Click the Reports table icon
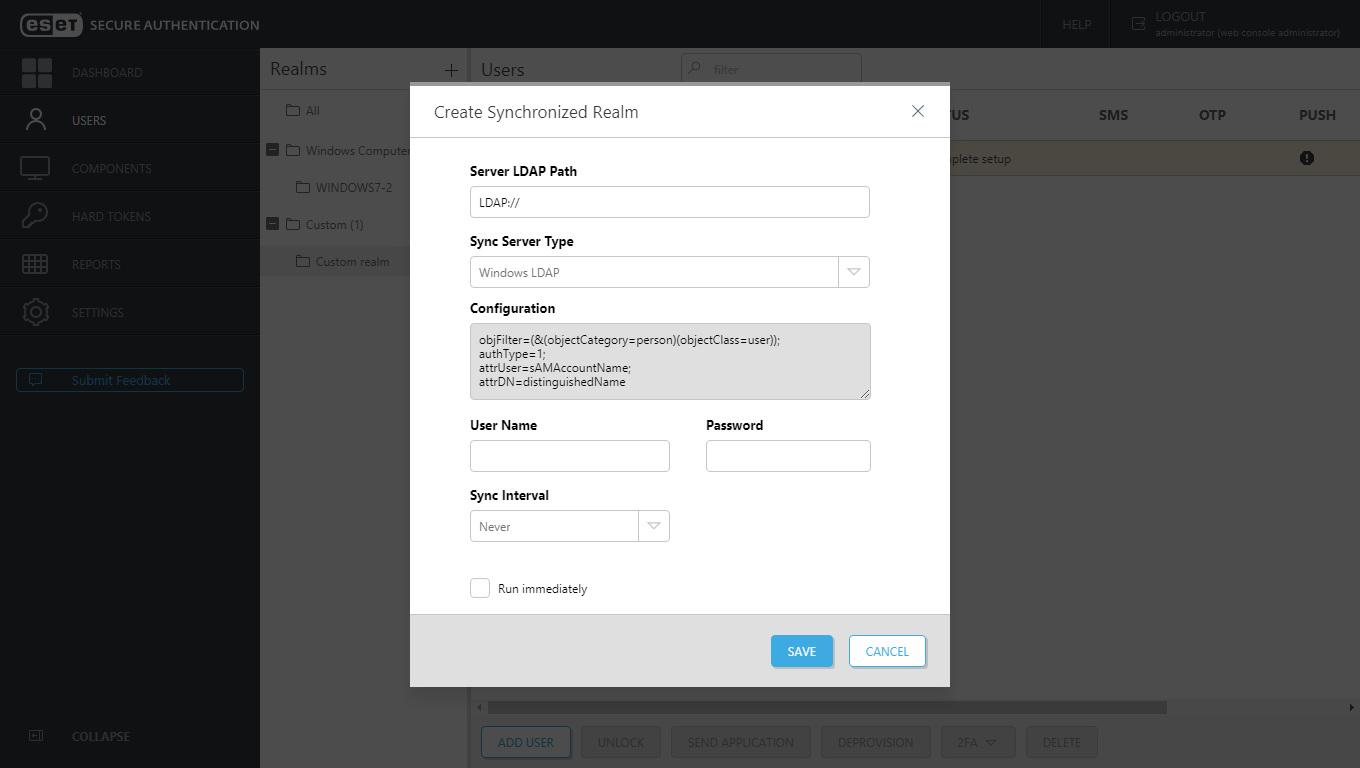Screen dimensions: 1360x768 (x=36, y=264)
